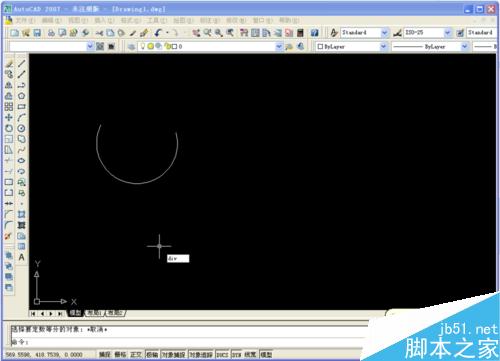
Task: Expand the undo history dropdown arrow
Action: (167, 33)
